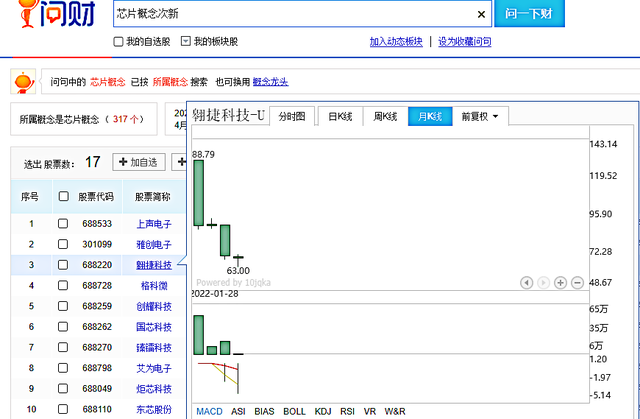Select the BOLL indicator
This screenshot has width=640, height=419.
coord(294,411)
